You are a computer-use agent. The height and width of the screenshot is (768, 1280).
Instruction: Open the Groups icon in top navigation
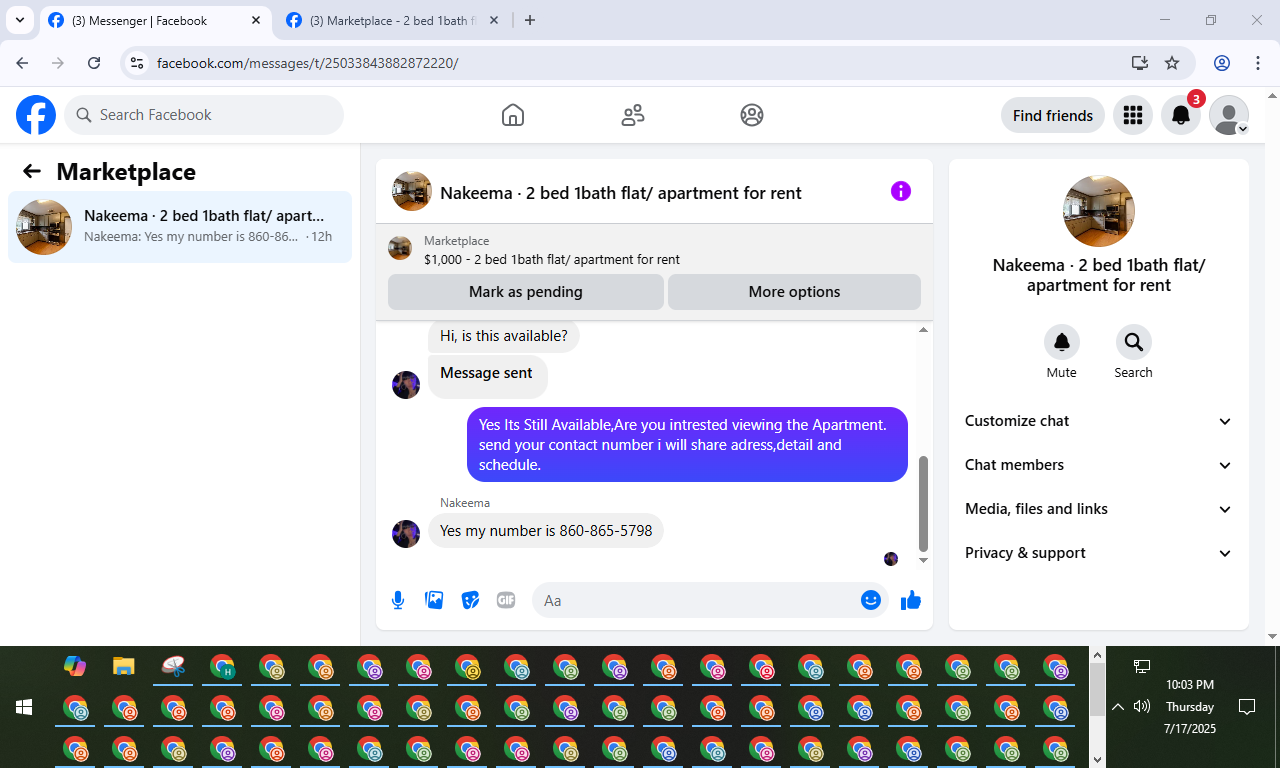click(752, 115)
